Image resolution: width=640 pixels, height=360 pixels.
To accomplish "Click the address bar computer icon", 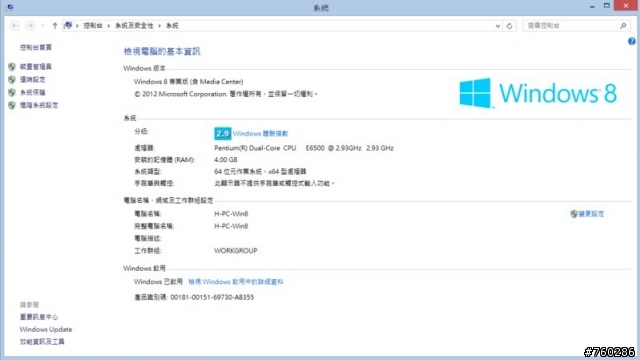I will click(68, 25).
